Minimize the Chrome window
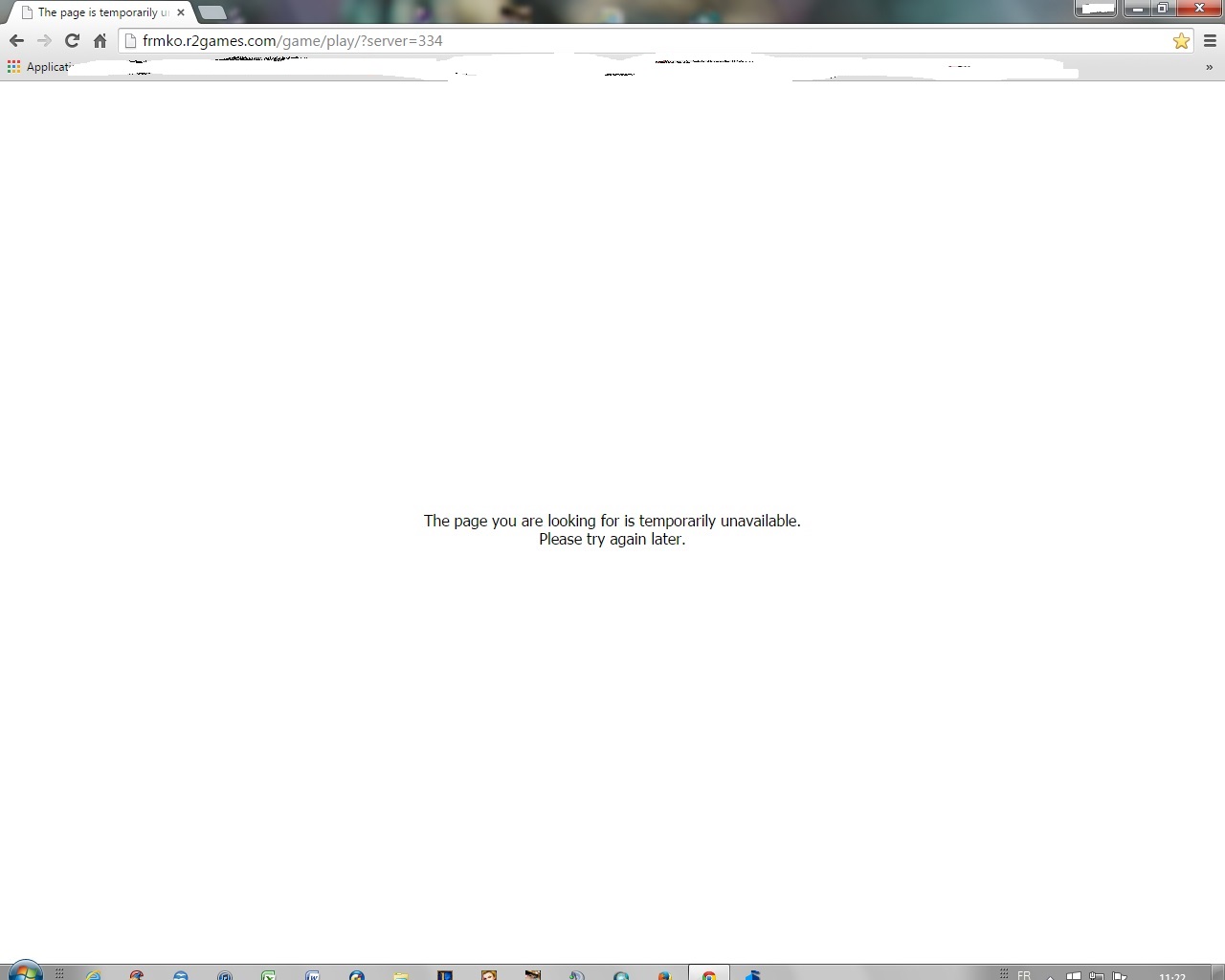 tap(1137, 9)
